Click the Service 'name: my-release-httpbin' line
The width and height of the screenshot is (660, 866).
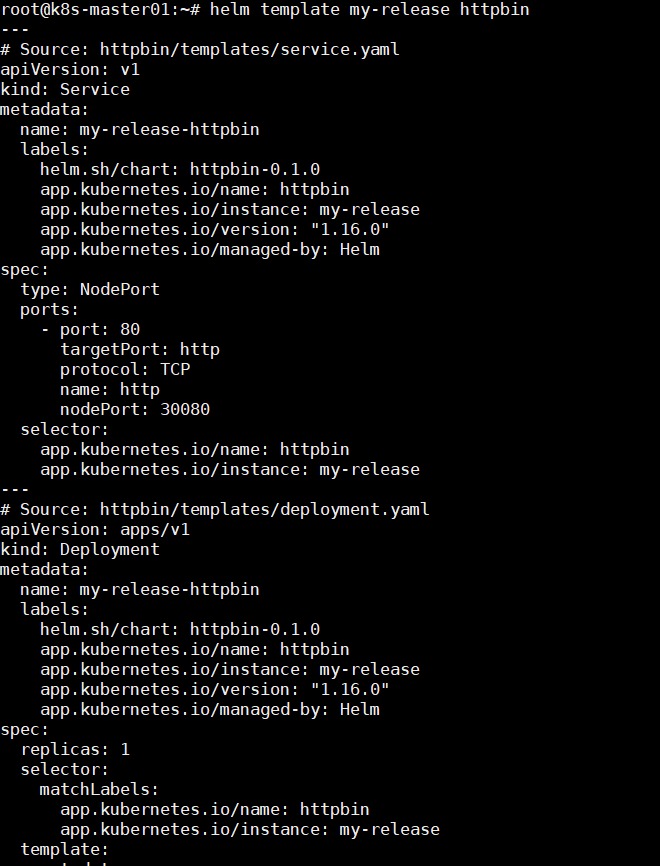click(x=140, y=130)
